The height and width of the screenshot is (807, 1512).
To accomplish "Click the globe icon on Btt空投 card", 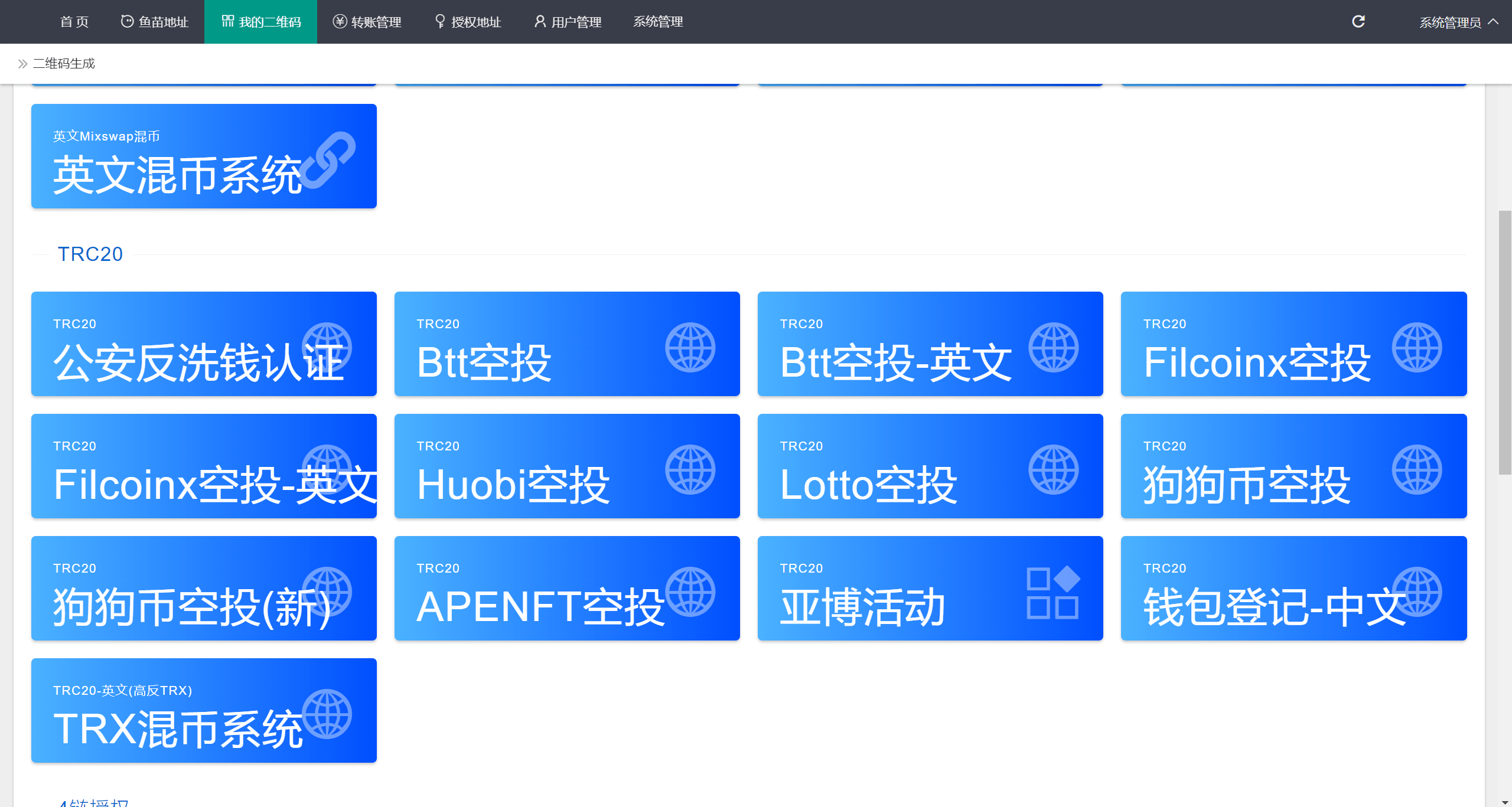I will pyautogui.click(x=690, y=347).
